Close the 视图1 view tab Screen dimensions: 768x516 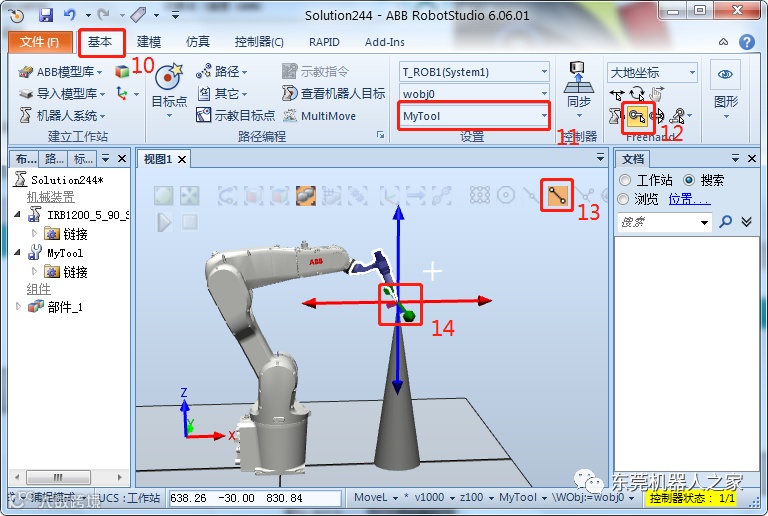182,160
